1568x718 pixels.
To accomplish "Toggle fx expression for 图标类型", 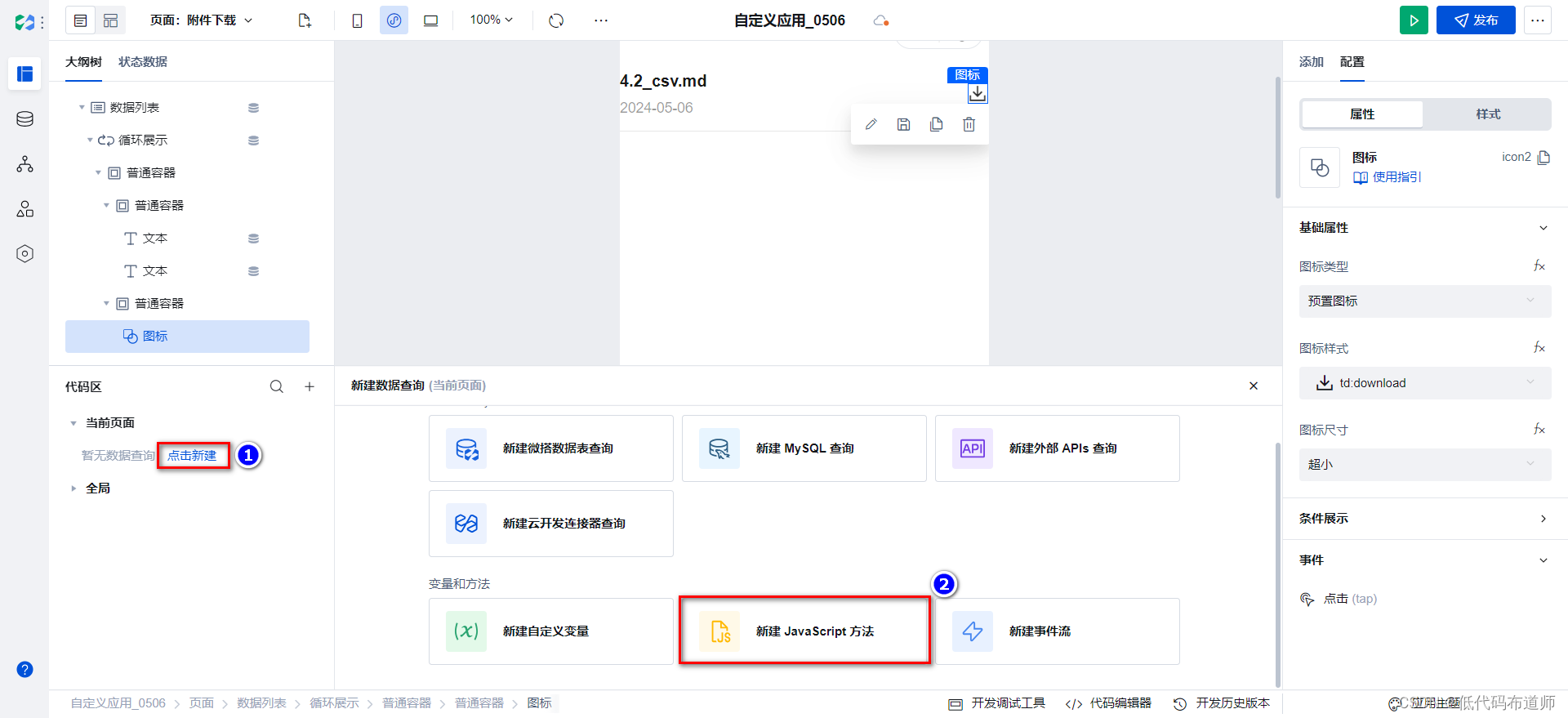I will pos(1539,266).
